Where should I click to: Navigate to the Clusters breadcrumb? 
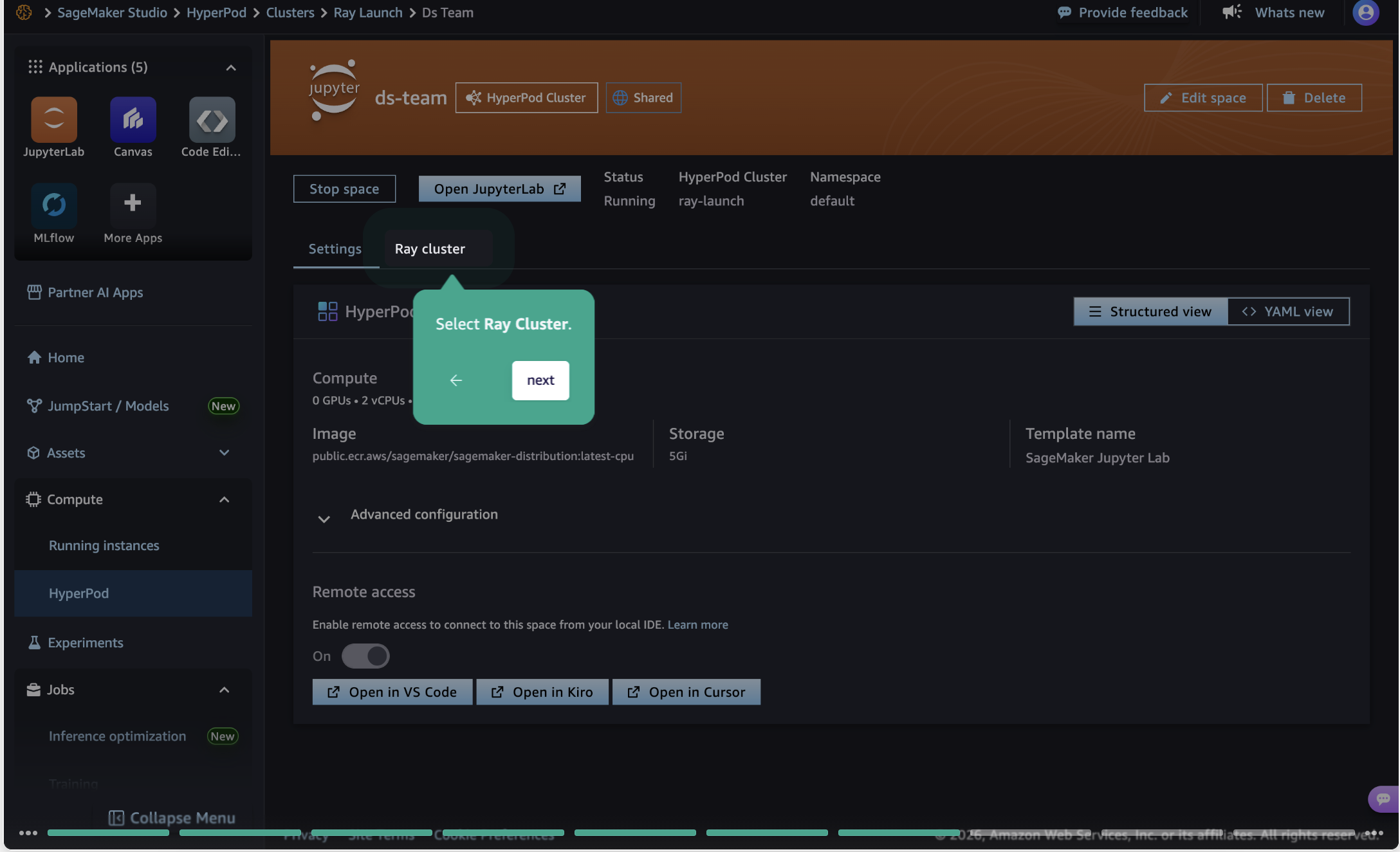pos(290,12)
